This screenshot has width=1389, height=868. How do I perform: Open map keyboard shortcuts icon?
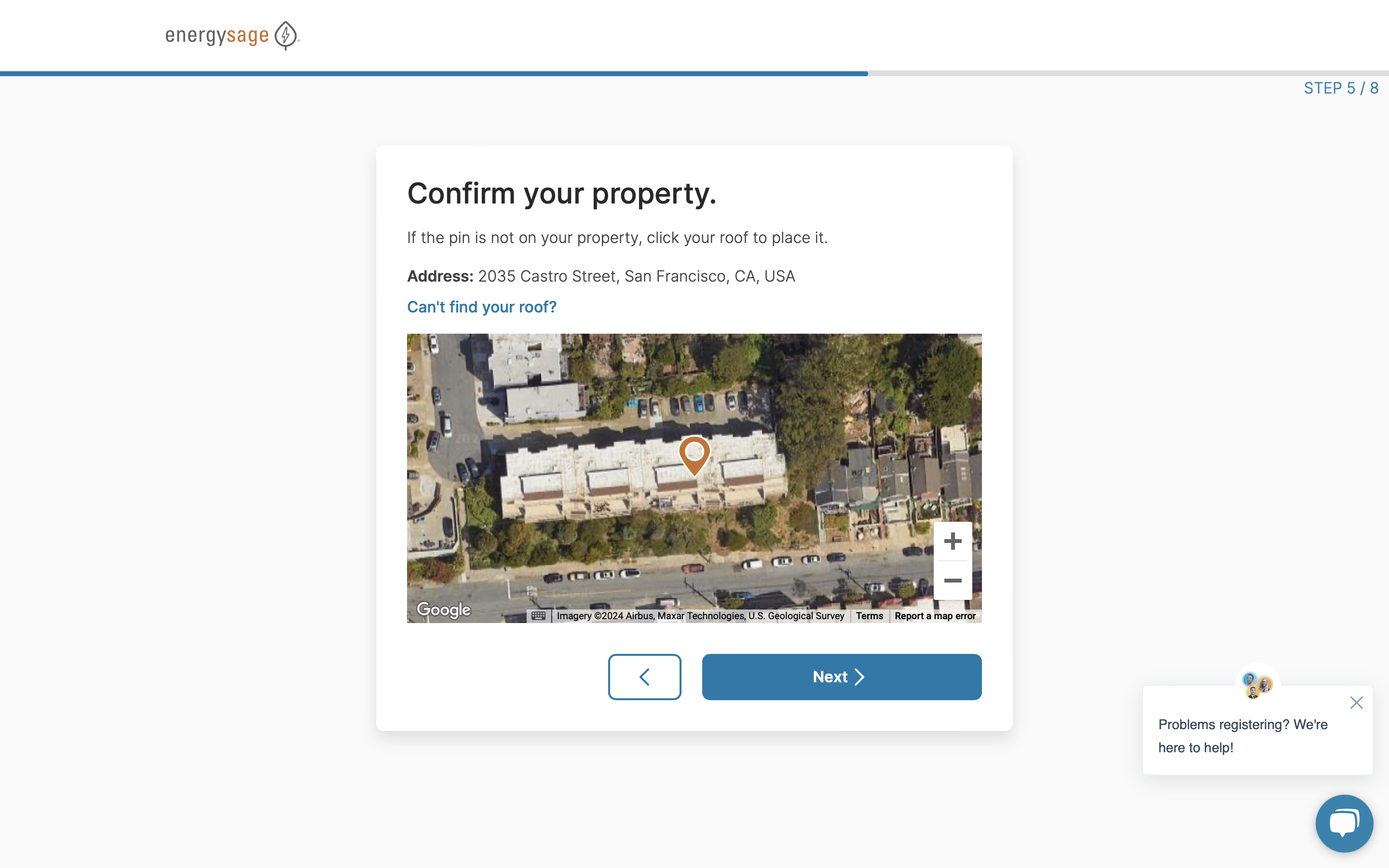pyautogui.click(x=538, y=616)
